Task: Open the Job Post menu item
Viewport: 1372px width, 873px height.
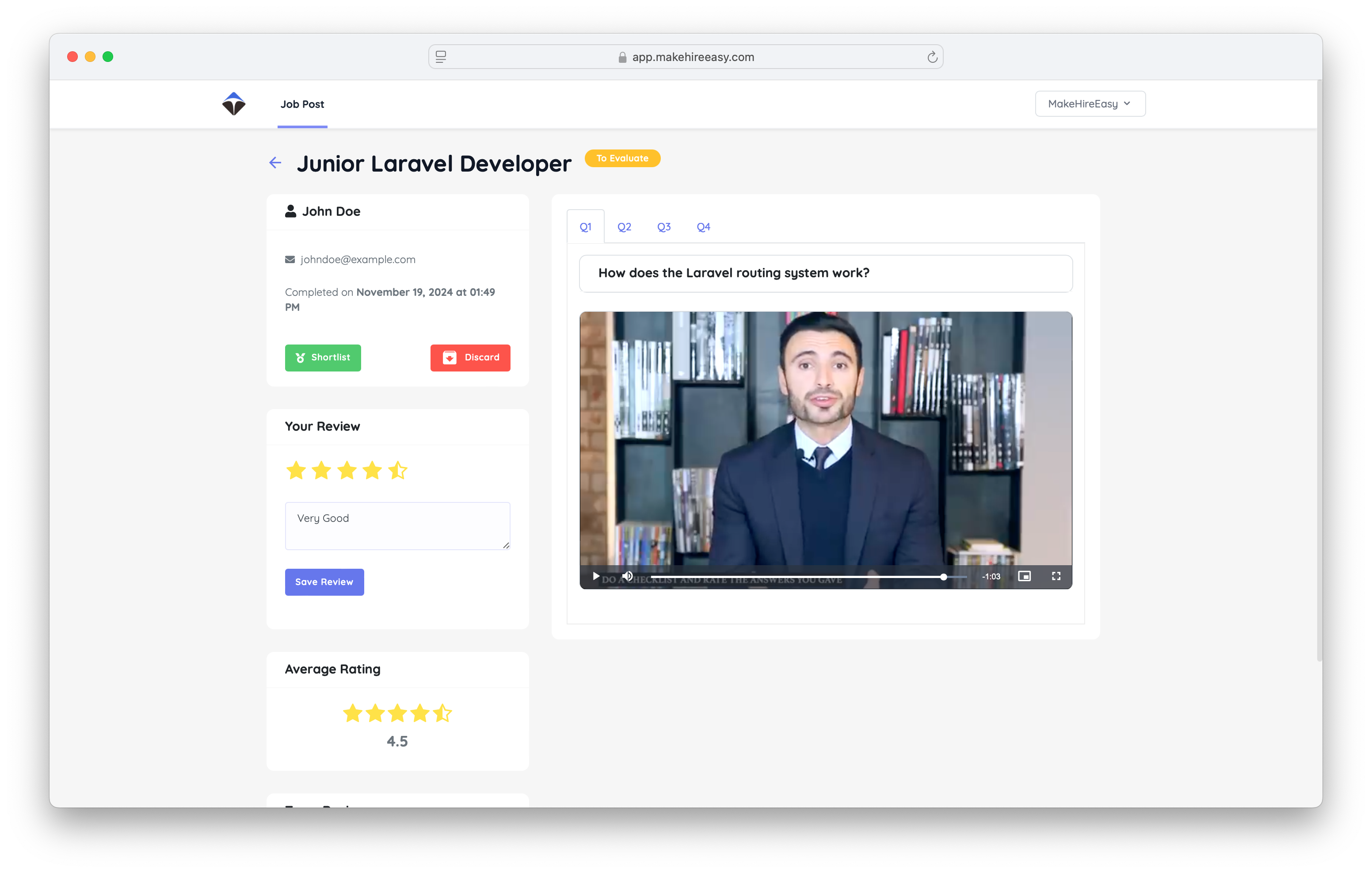Action: click(x=302, y=104)
